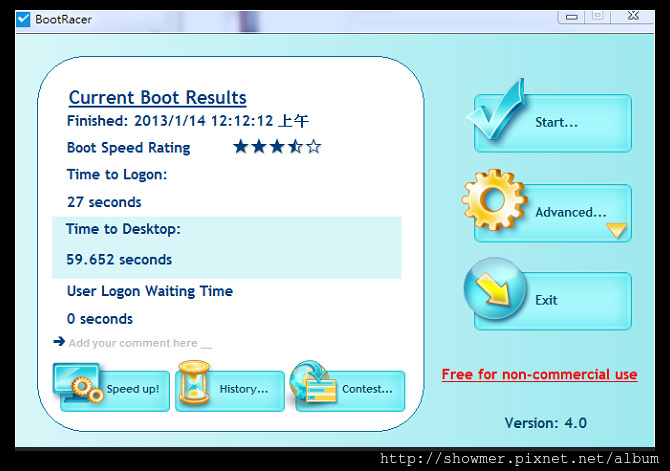The image size is (670, 471).
Task: Minimize the BootRacer window
Action: click(x=572, y=17)
